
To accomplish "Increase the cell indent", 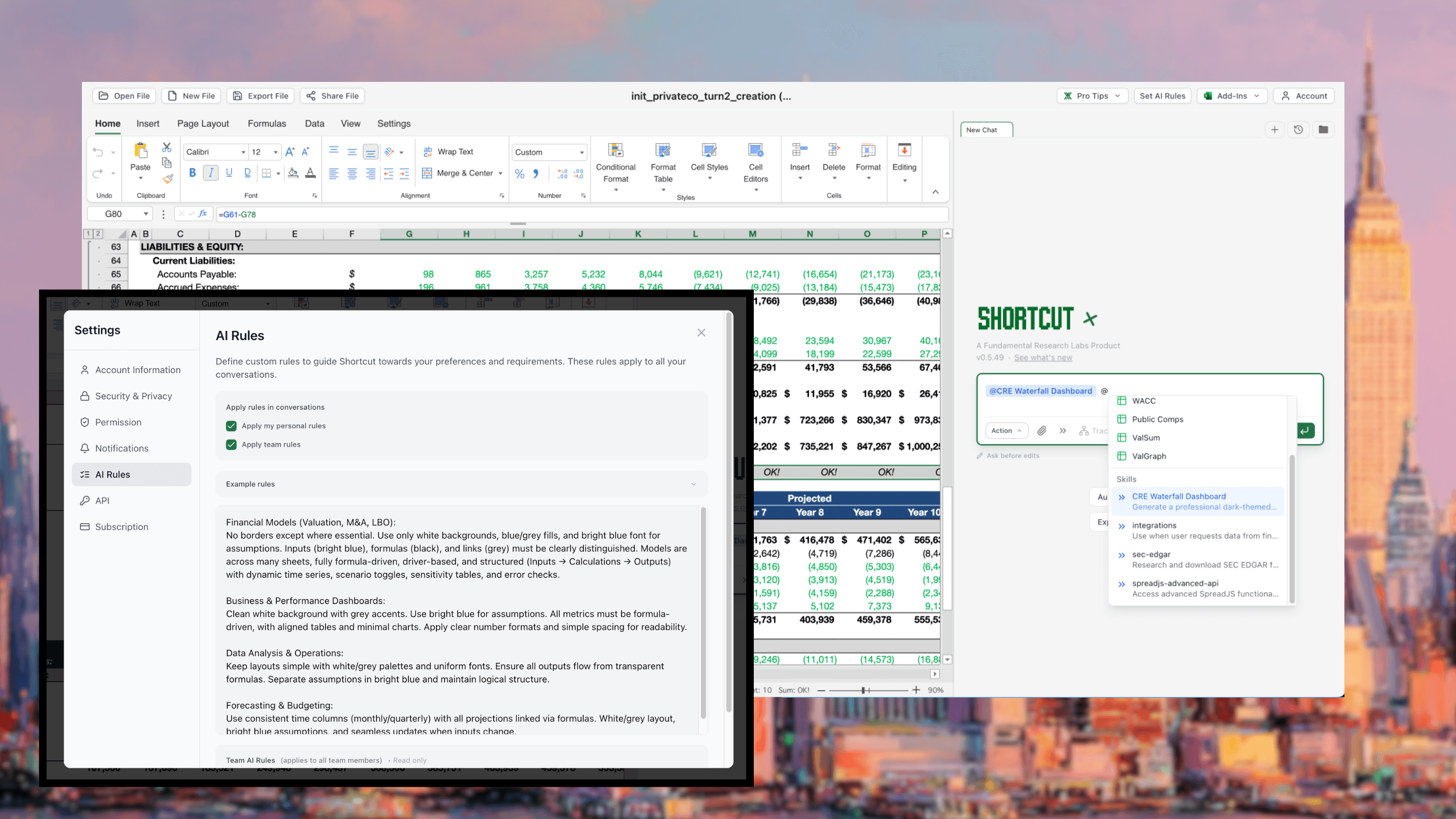I will point(404,173).
